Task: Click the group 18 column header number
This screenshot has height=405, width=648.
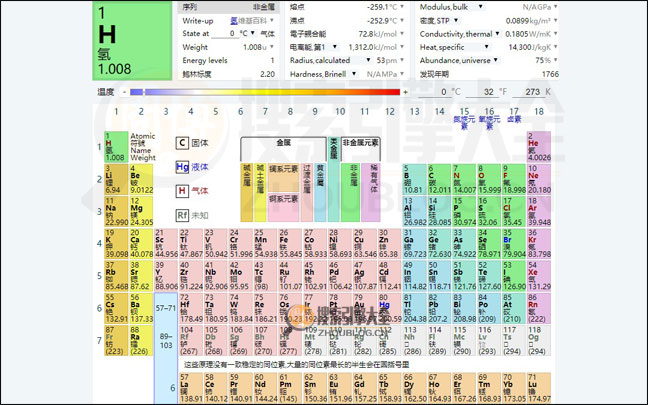Action: 539,112
